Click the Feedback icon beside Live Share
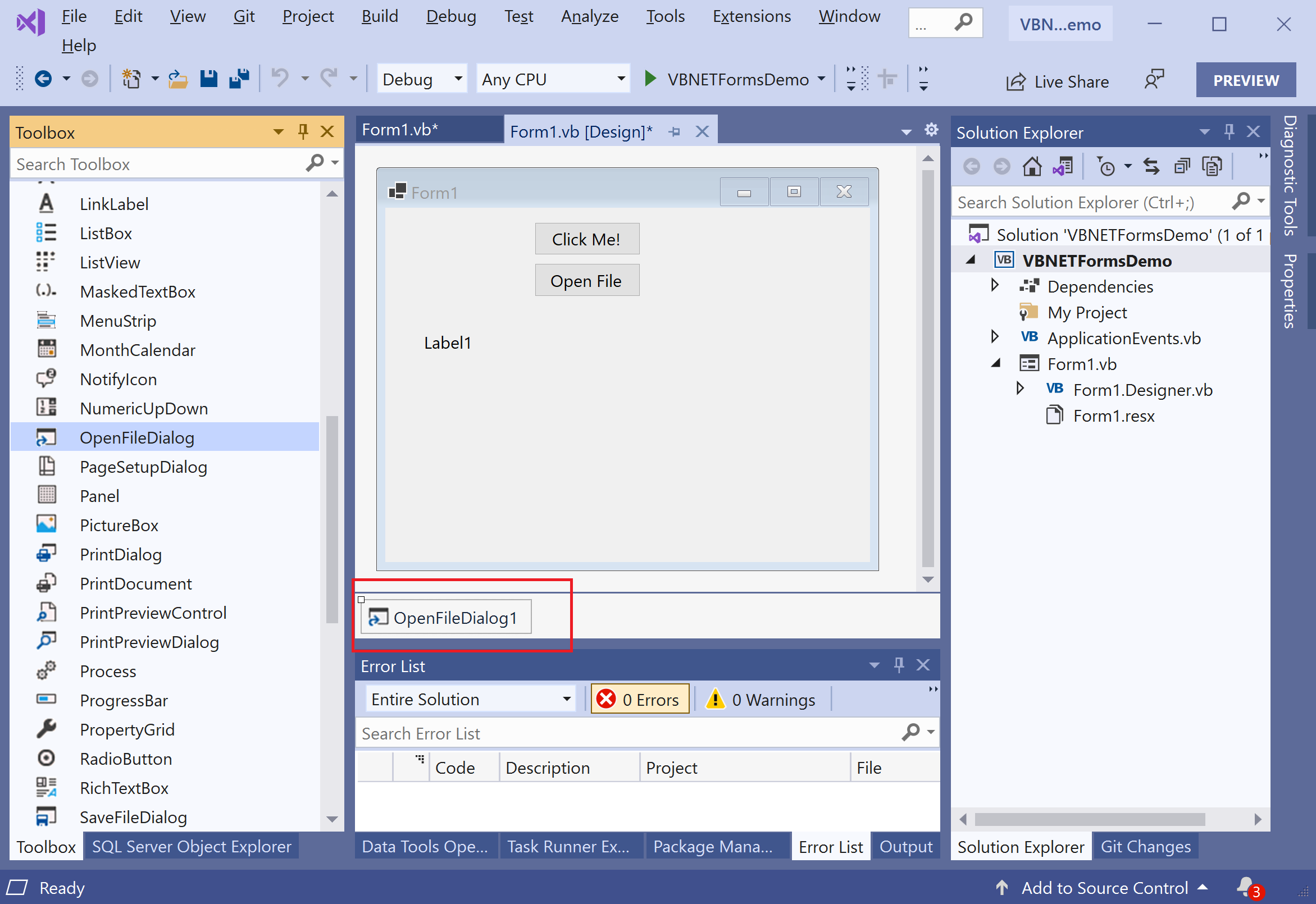This screenshot has height=904, width=1316. pyautogui.click(x=1154, y=80)
